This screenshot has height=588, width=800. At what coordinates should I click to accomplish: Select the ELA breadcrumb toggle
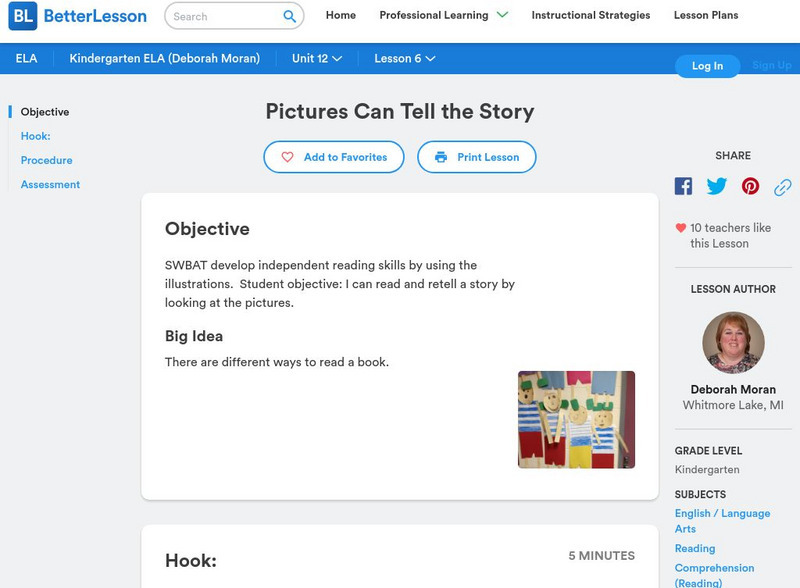tap(26, 58)
